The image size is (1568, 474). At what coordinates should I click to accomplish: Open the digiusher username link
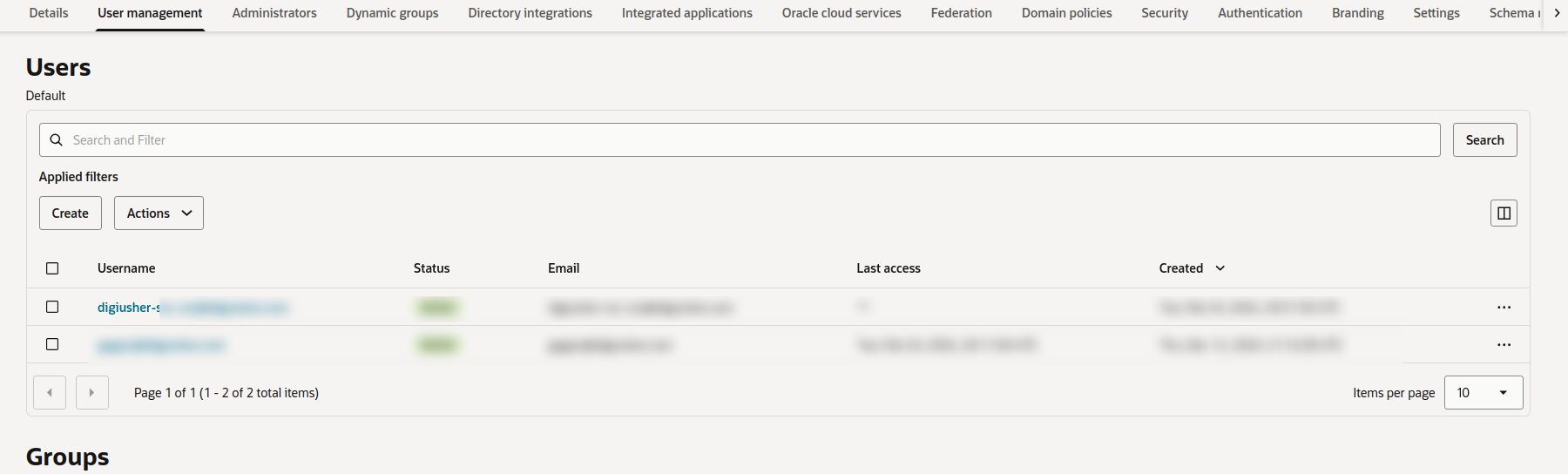129,308
